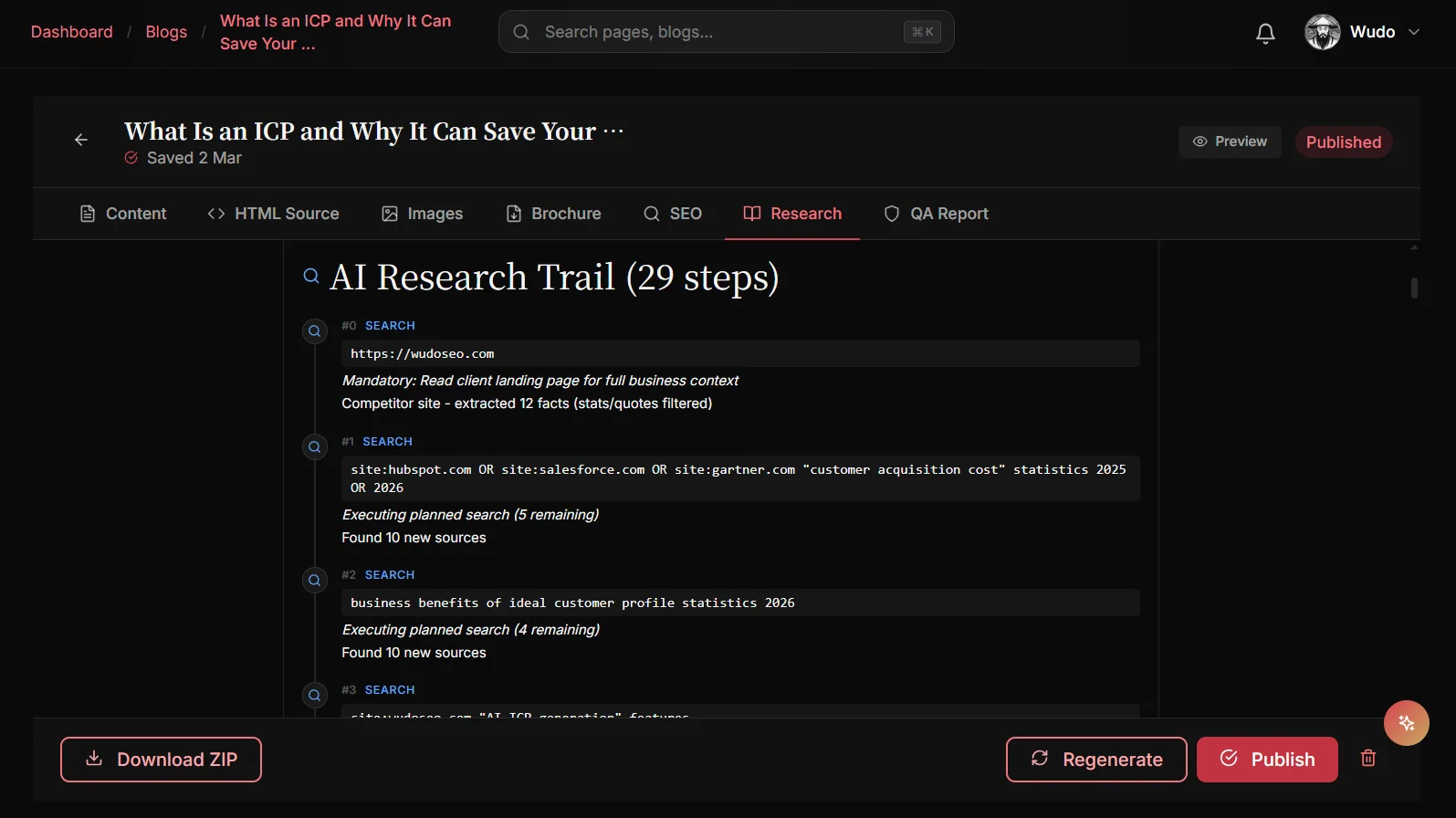Click the current blog title breadcrumb
This screenshot has width=1456, height=818.
click(x=335, y=32)
